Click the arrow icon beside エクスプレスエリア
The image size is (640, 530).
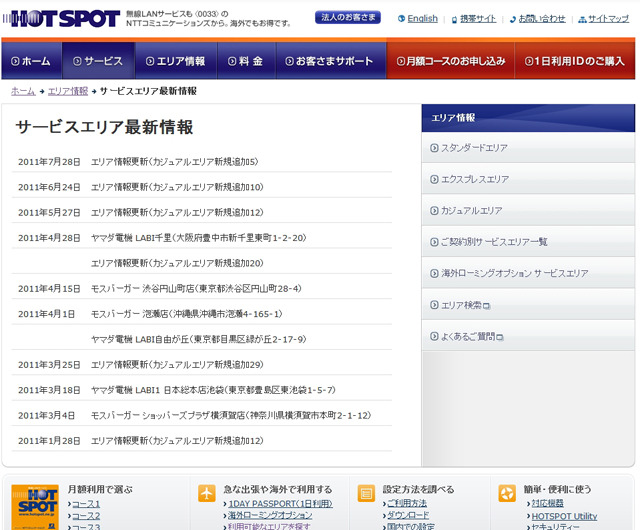[x=434, y=179]
